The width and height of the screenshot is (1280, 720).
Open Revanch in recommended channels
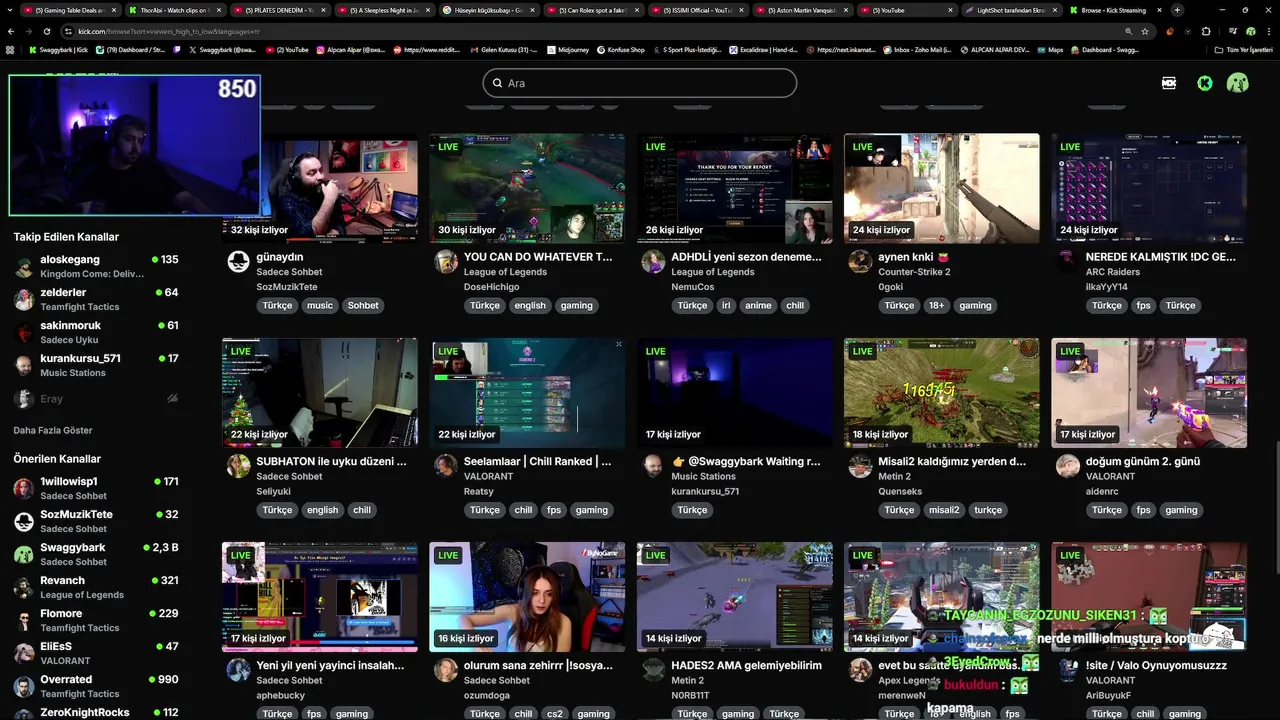[97, 587]
